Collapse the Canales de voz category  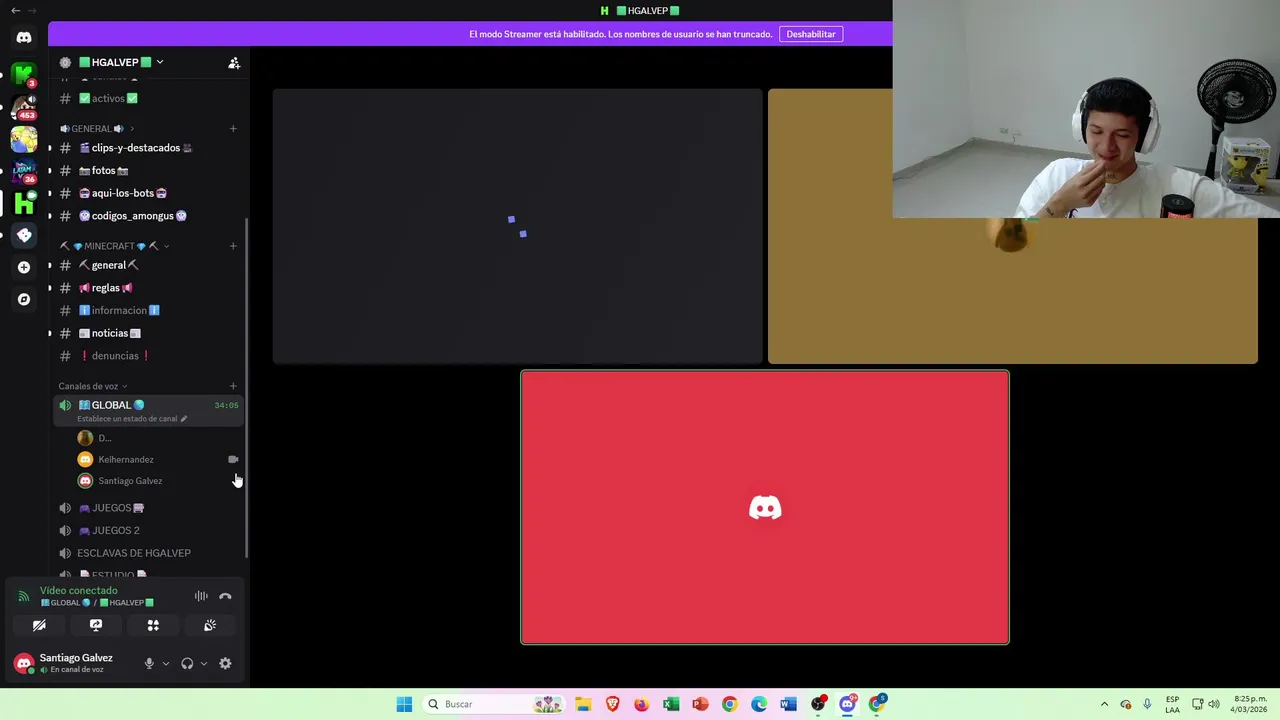[x=93, y=386]
